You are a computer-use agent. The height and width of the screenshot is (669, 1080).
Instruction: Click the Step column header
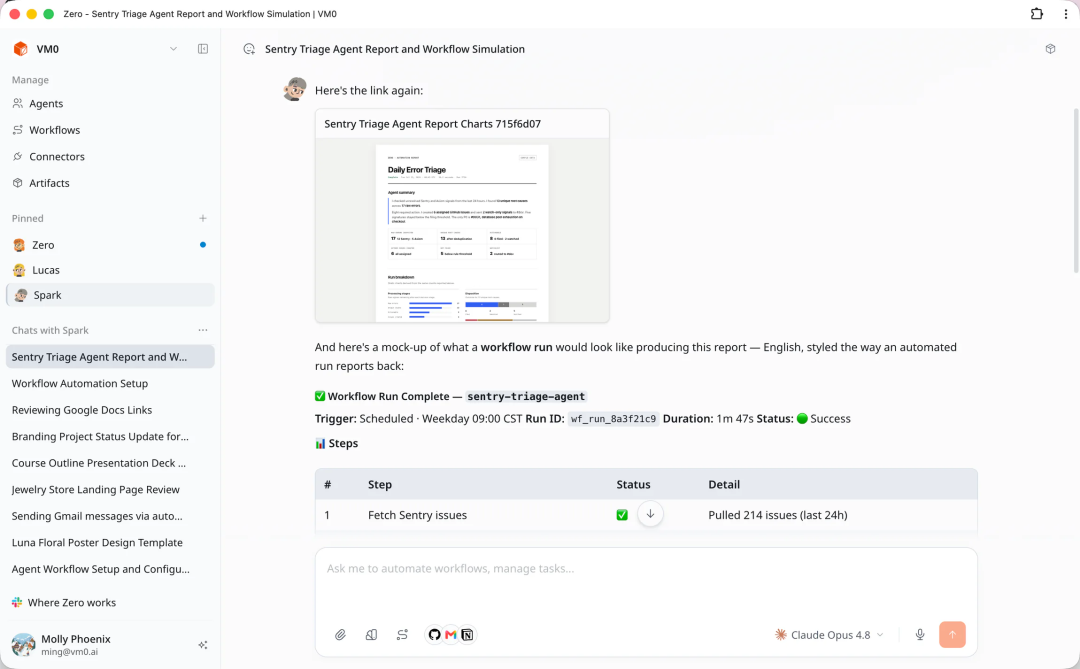tap(380, 485)
